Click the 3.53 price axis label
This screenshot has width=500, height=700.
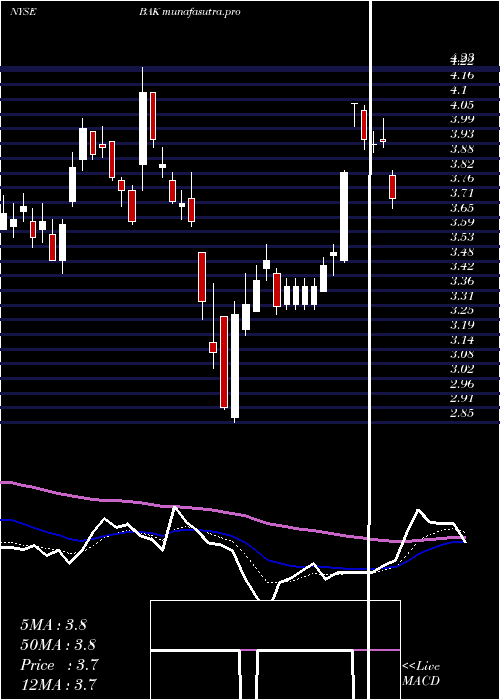[462, 237]
